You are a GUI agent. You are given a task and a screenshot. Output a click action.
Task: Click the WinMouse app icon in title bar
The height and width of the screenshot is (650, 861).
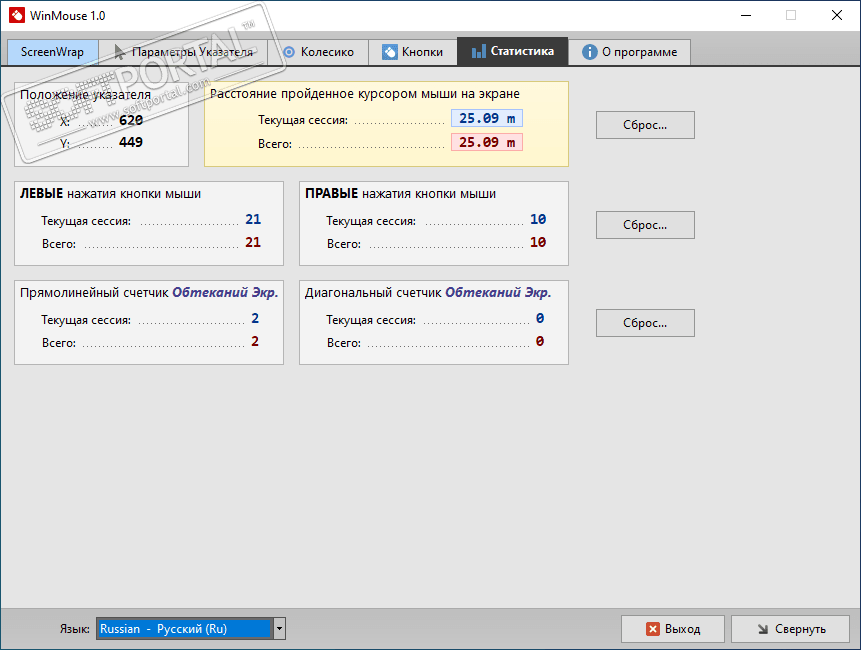(x=17, y=15)
